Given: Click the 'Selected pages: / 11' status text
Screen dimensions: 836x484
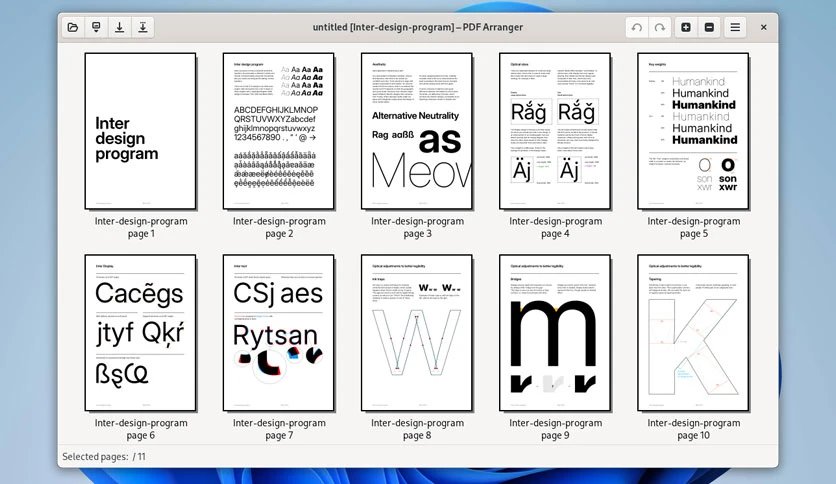Looking at the screenshot, I should tap(104, 457).
